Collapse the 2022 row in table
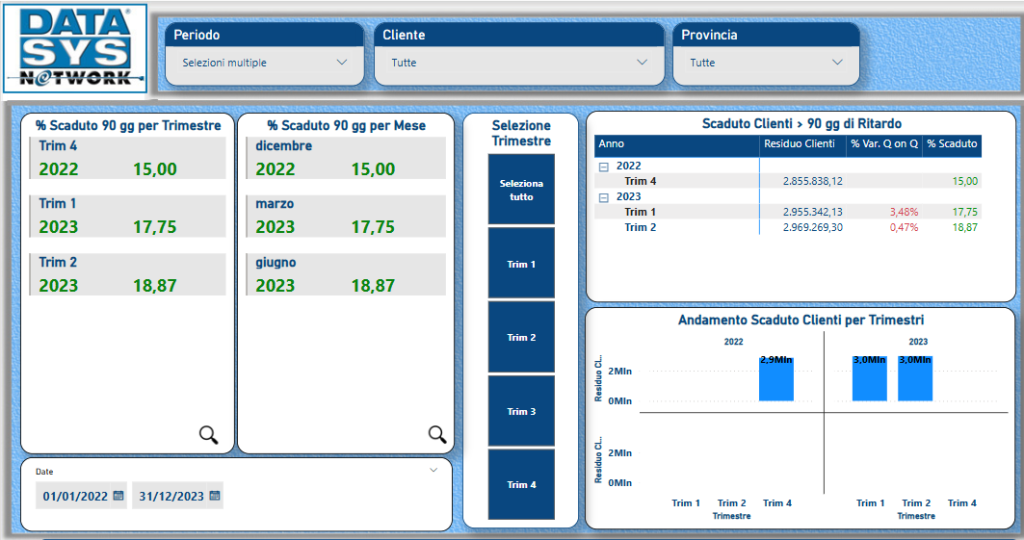The image size is (1024, 540). tap(604, 166)
